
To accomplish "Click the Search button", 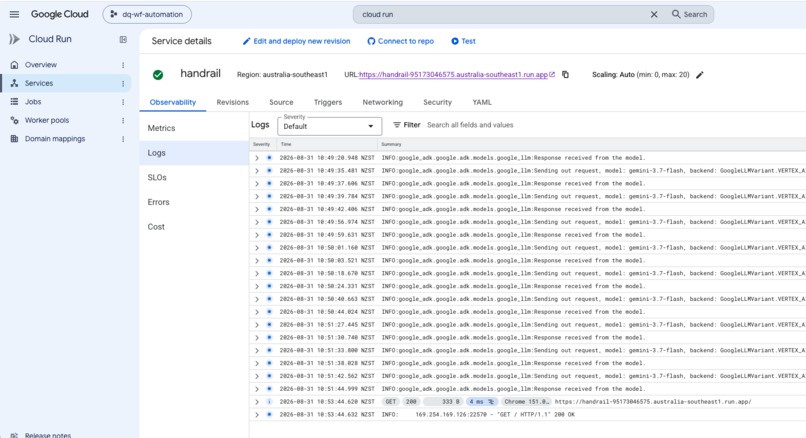I will (689, 14).
